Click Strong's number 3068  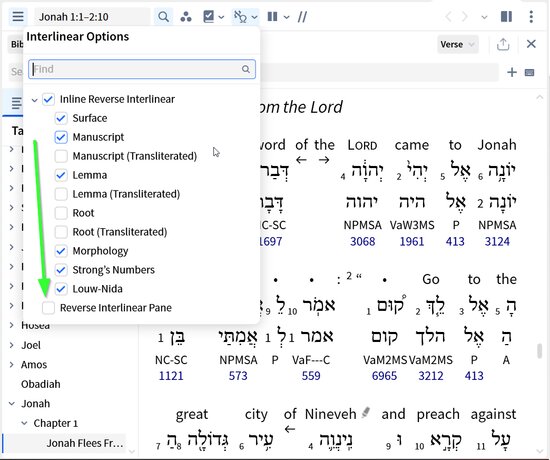pyautogui.click(x=362, y=241)
